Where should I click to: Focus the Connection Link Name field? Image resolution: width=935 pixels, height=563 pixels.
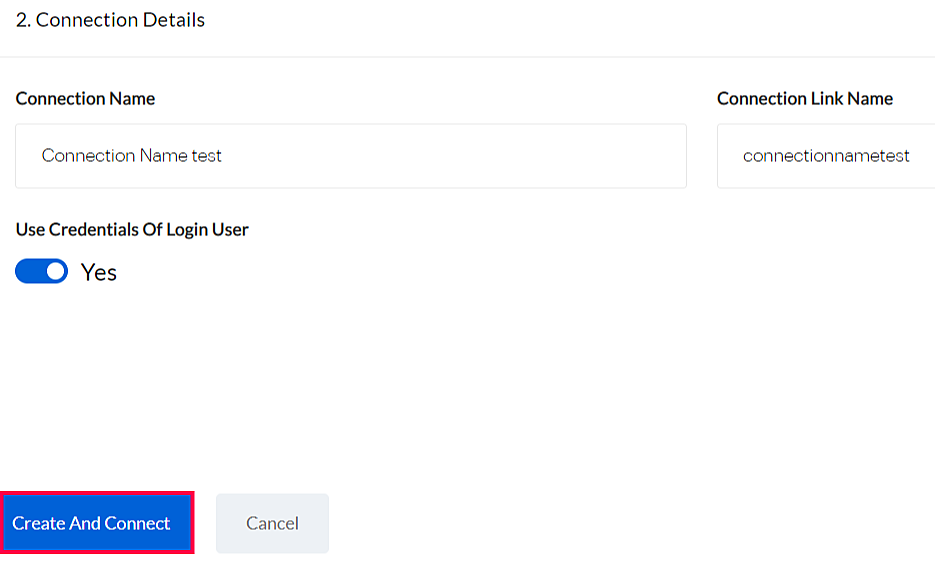coord(826,156)
